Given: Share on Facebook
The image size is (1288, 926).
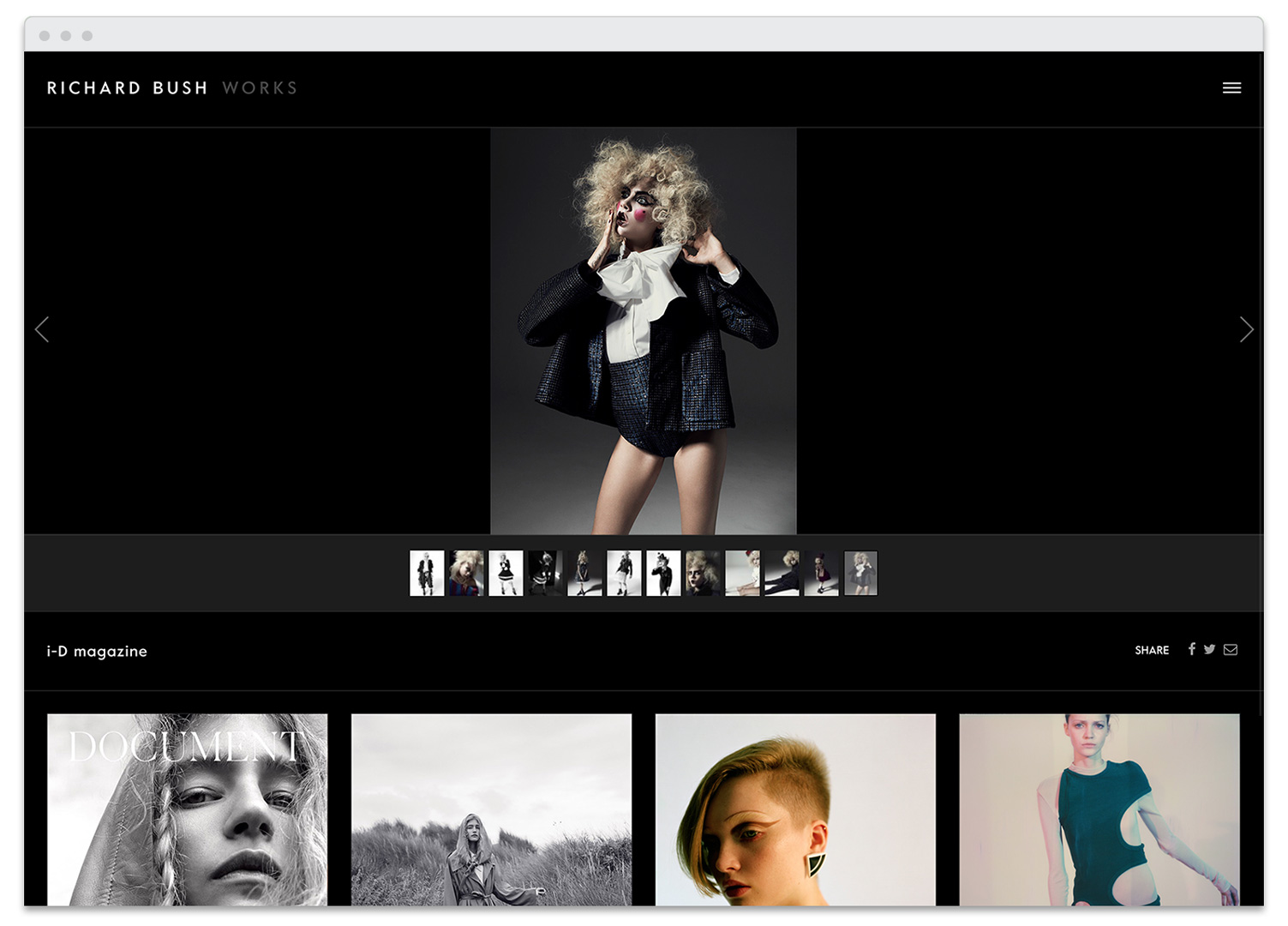Looking at the screenshot, I should click(x=1191, y=649).
